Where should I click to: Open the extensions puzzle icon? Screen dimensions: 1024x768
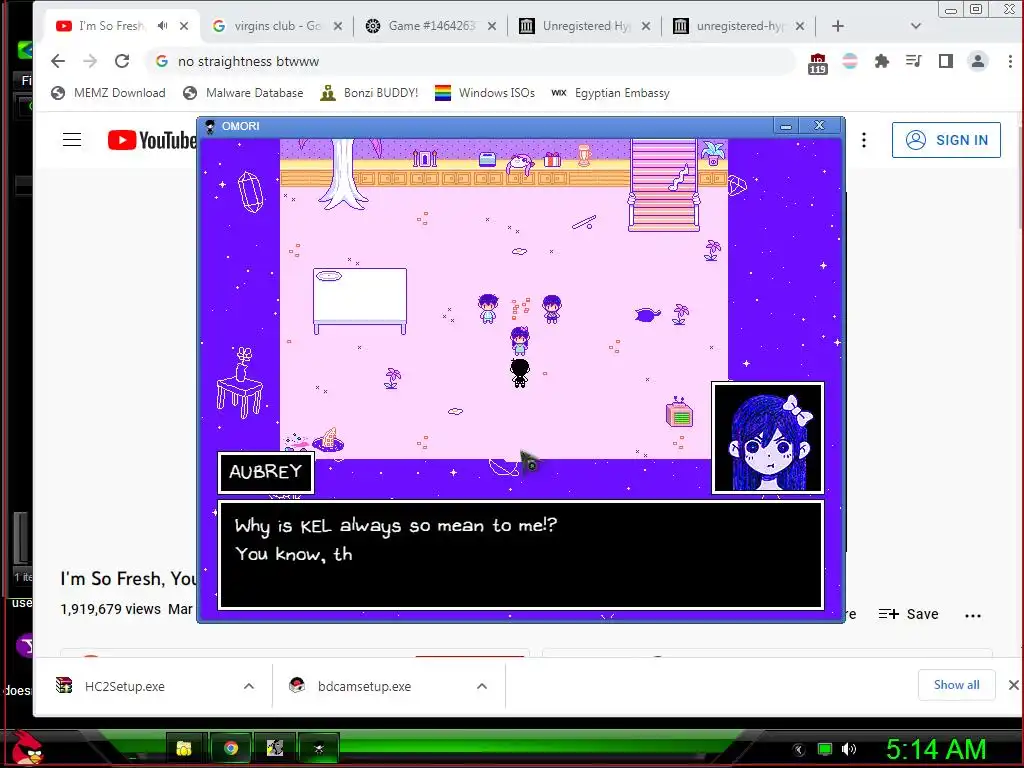[x=882, y=61]
